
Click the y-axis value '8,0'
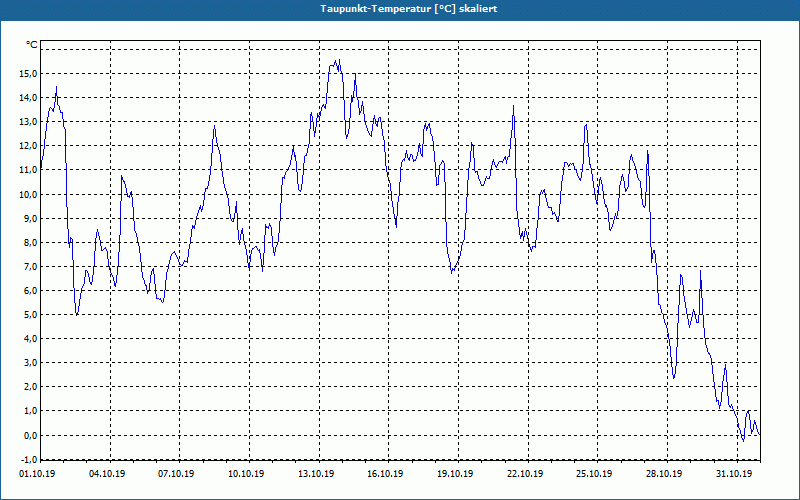coord(30,242)
